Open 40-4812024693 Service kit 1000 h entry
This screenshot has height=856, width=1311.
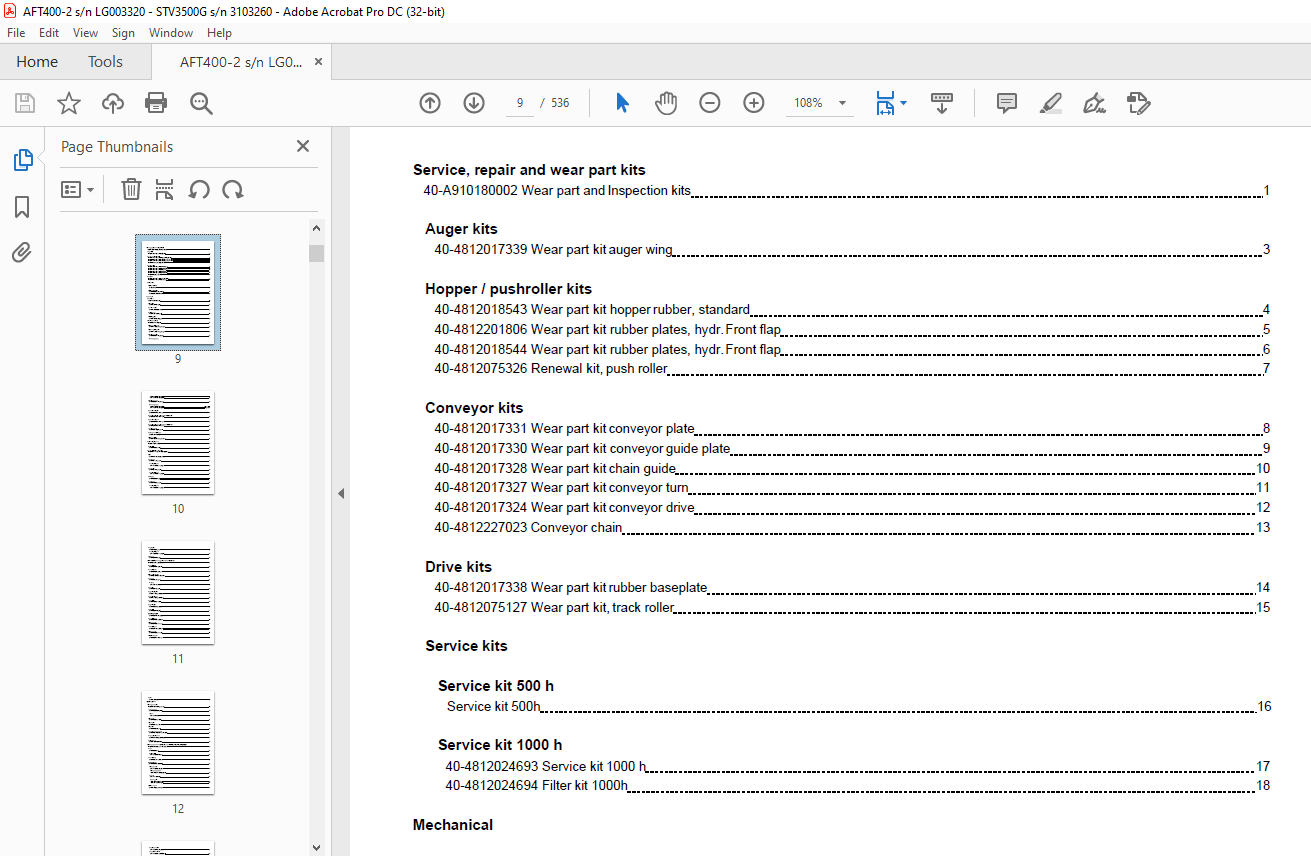(x=858, y=766)
